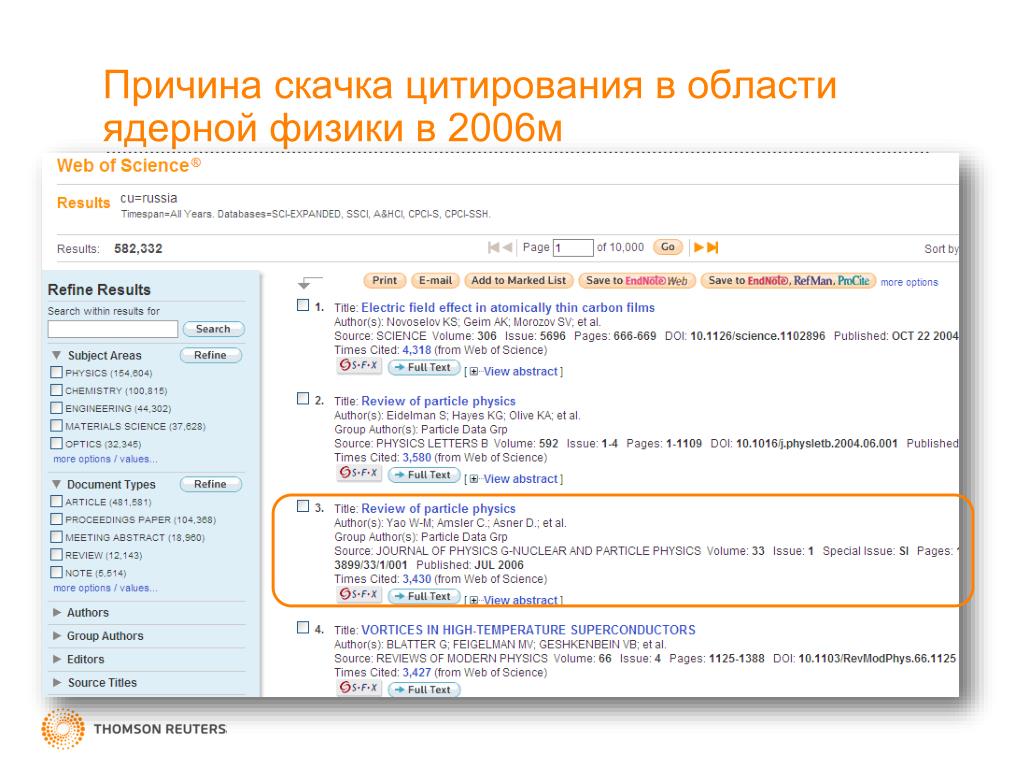Open more options / values under Document Types
The width and height of the screenshot is (1024, 768).
coord(105,588)
